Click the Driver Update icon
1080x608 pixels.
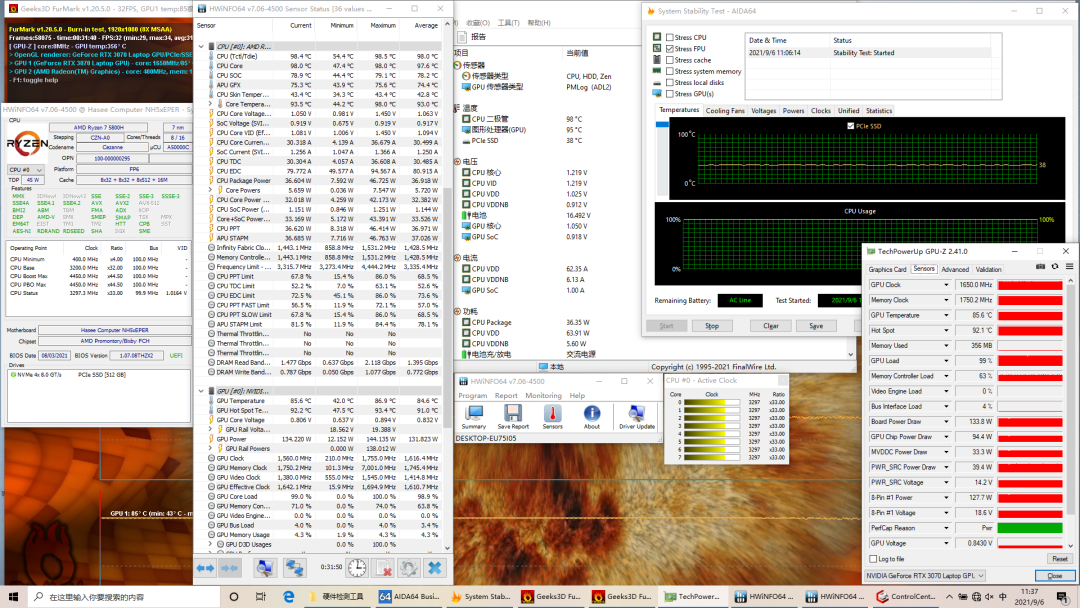(637, 414)
